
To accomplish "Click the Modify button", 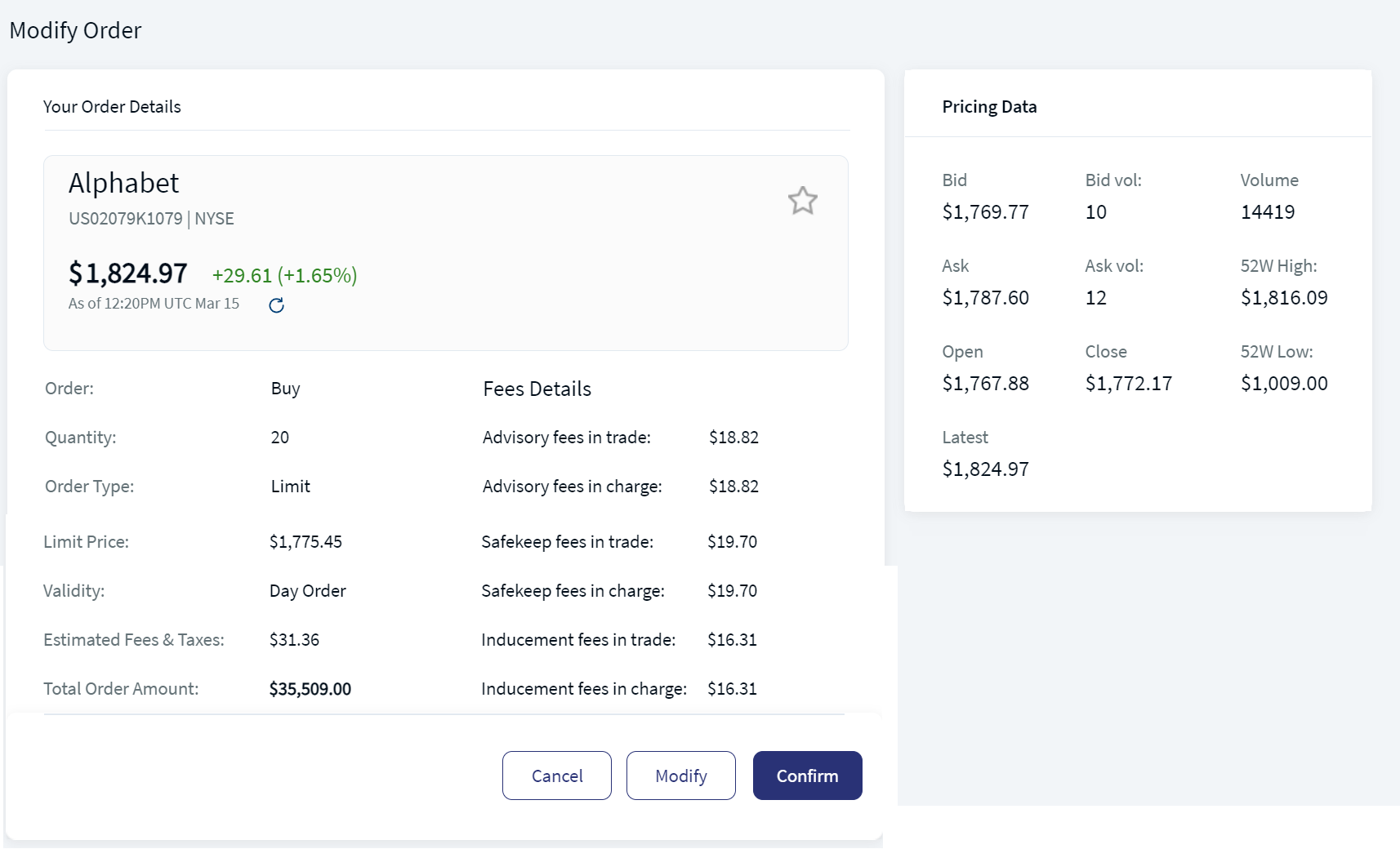I will click(681, 776).
